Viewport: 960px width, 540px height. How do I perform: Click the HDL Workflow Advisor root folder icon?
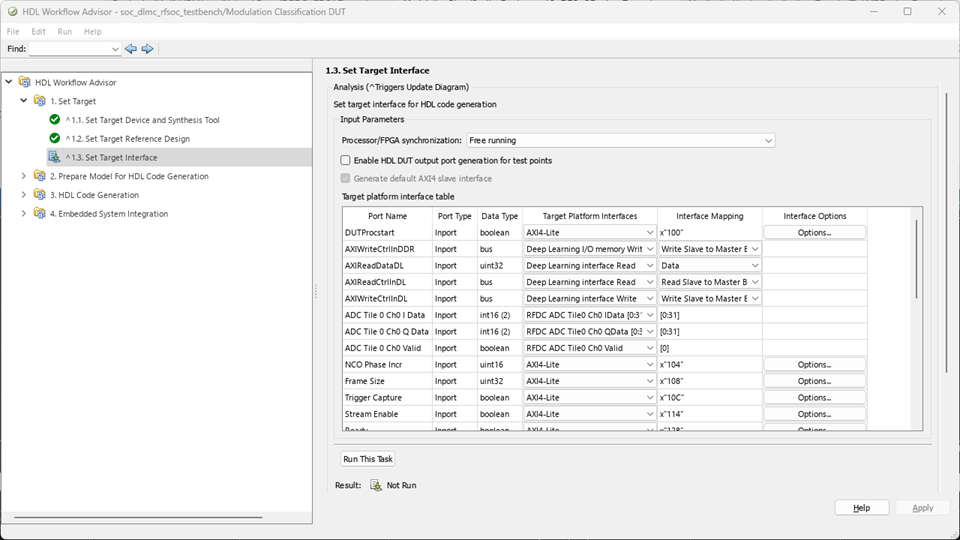[x=24, y=82]
